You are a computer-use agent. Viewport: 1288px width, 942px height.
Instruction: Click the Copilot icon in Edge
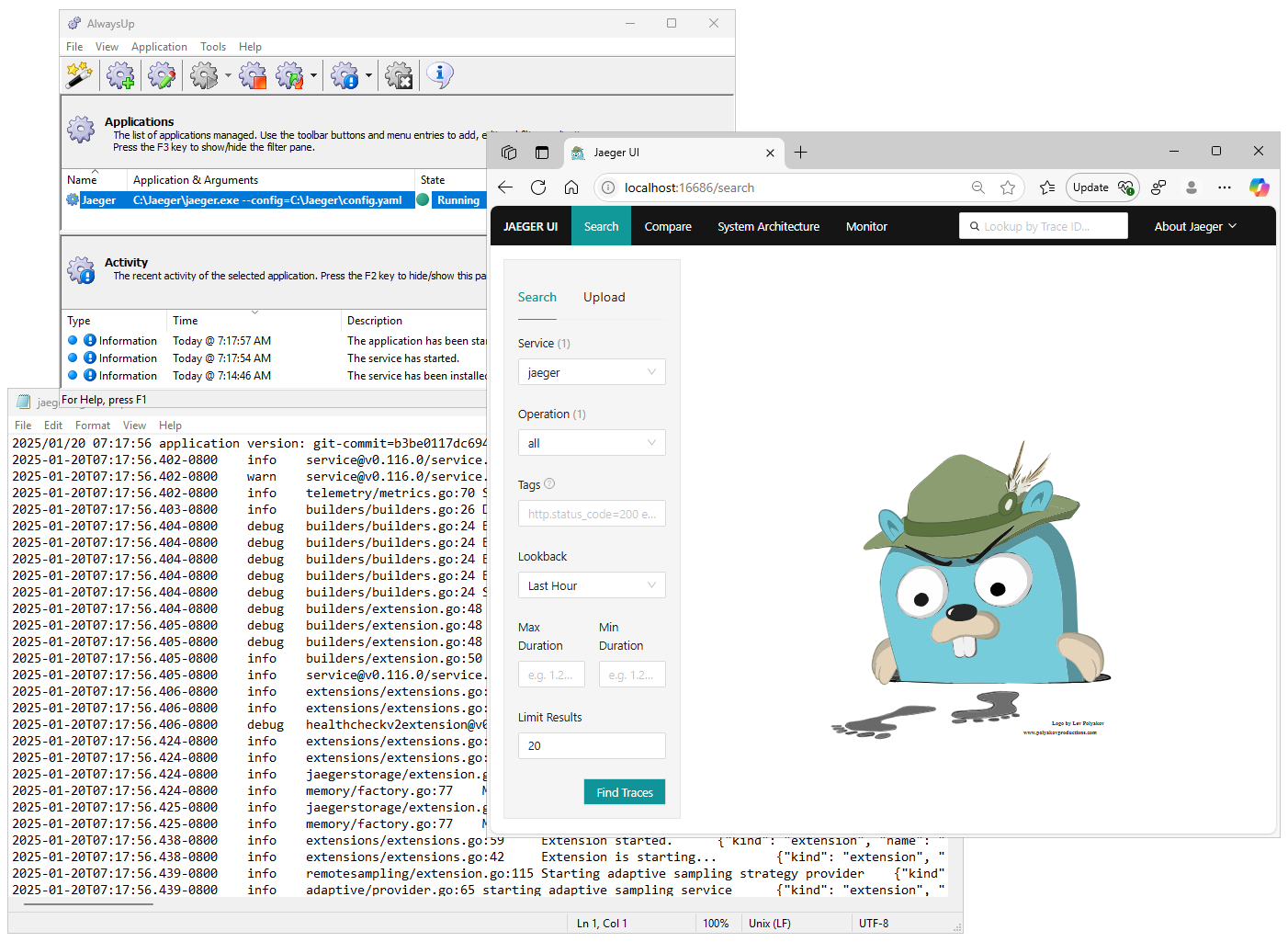[1259, 187]
